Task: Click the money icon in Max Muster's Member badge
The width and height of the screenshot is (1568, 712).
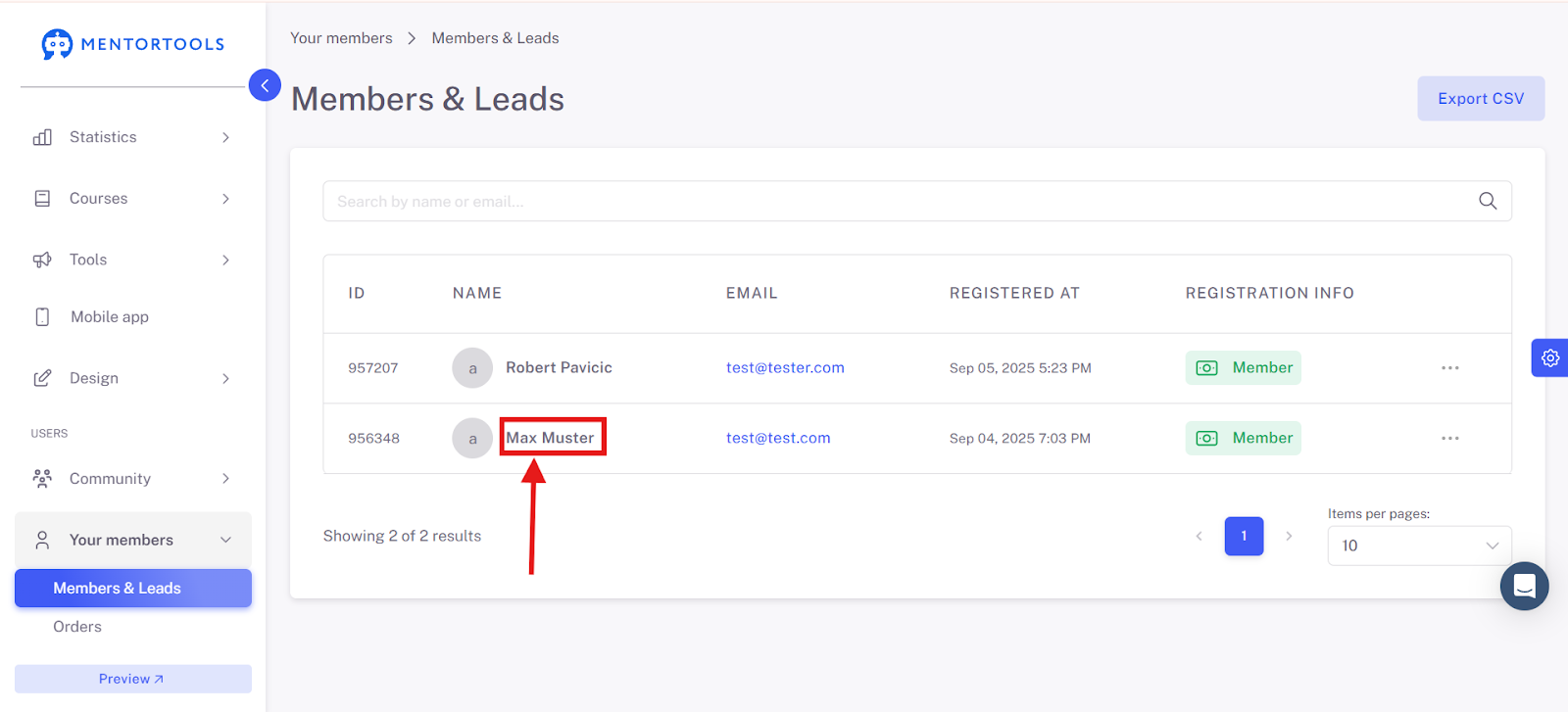Action: point(1207,439)
